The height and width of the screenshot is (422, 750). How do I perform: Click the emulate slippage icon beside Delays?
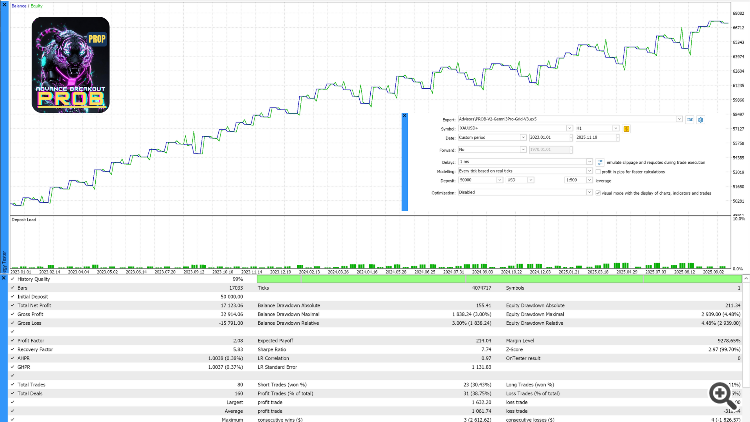(x=600, y=162)
